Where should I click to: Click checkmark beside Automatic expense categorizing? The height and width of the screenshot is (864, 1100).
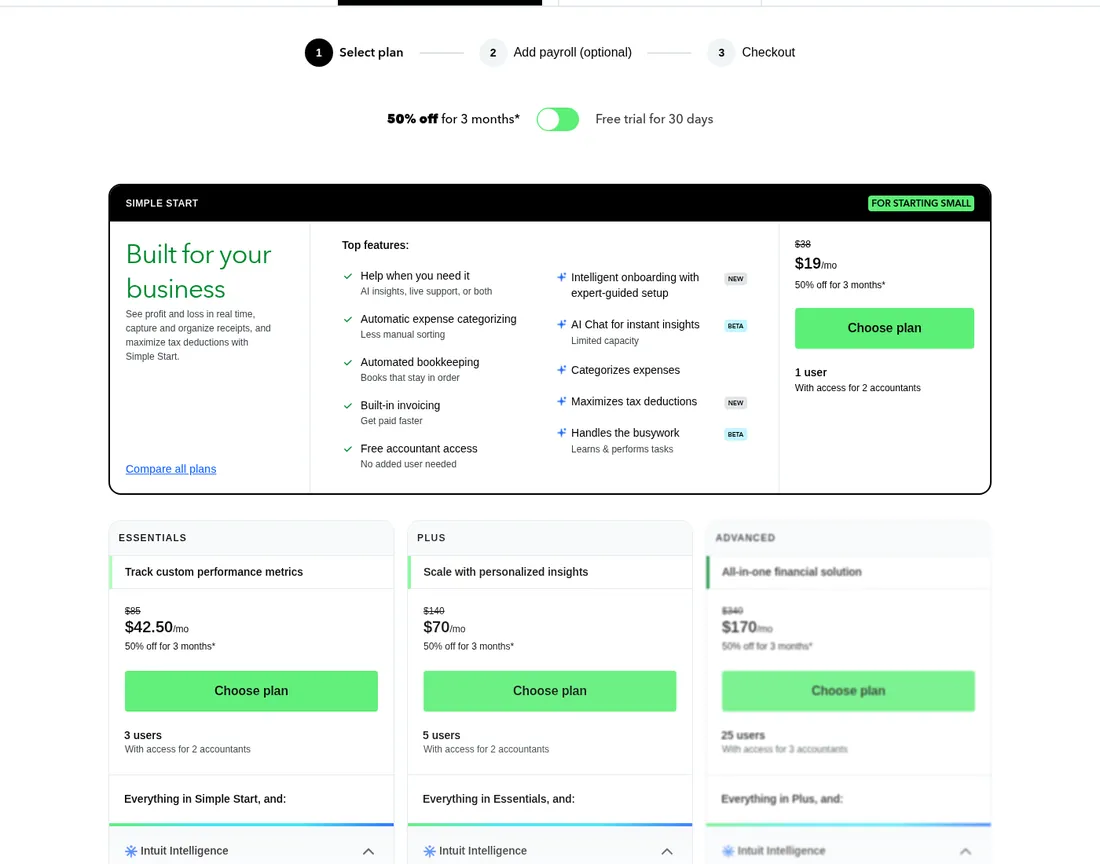348,319
